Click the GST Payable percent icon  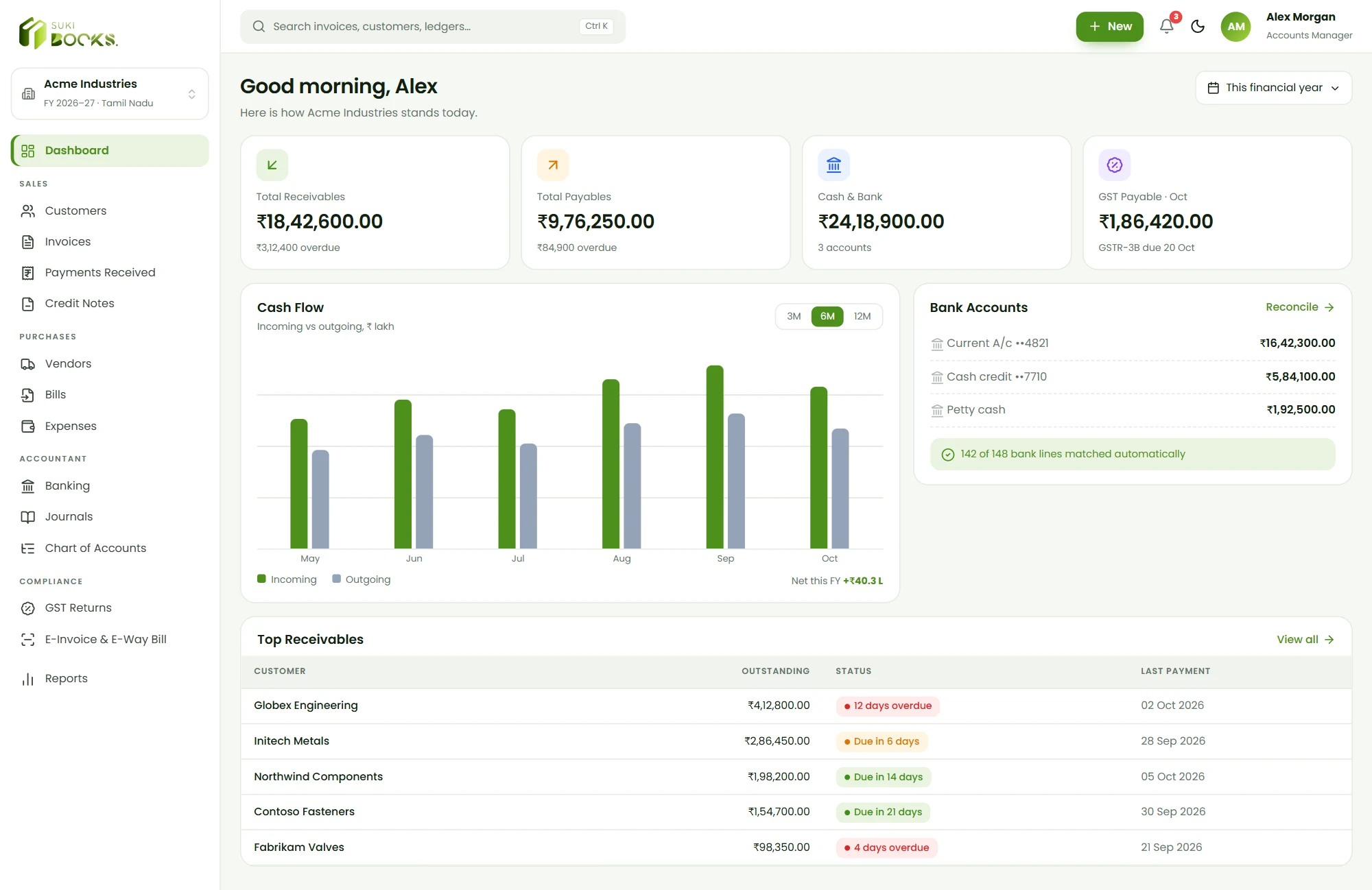point(1115,165)
